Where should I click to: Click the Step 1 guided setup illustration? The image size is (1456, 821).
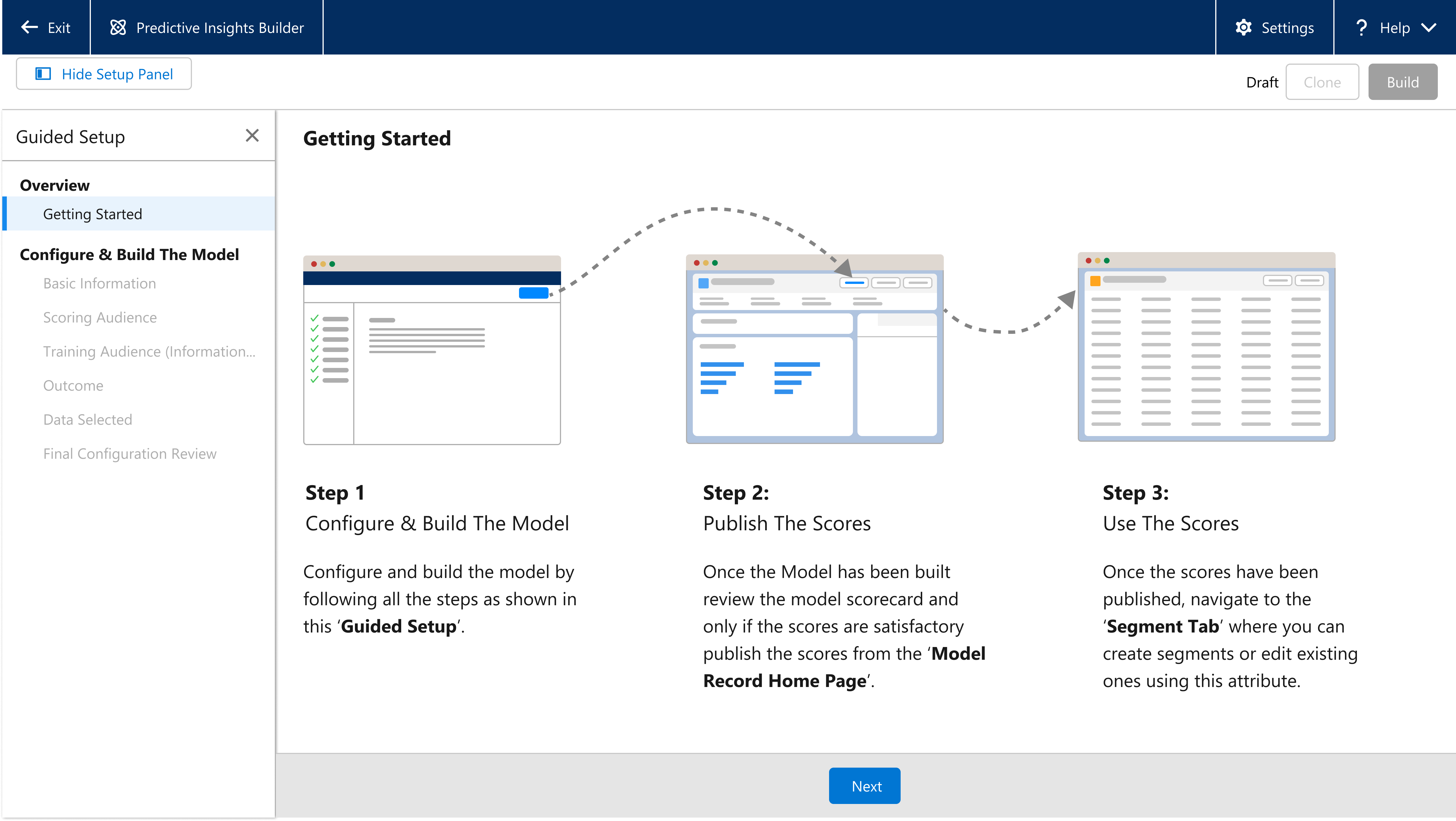coord(432,350)
